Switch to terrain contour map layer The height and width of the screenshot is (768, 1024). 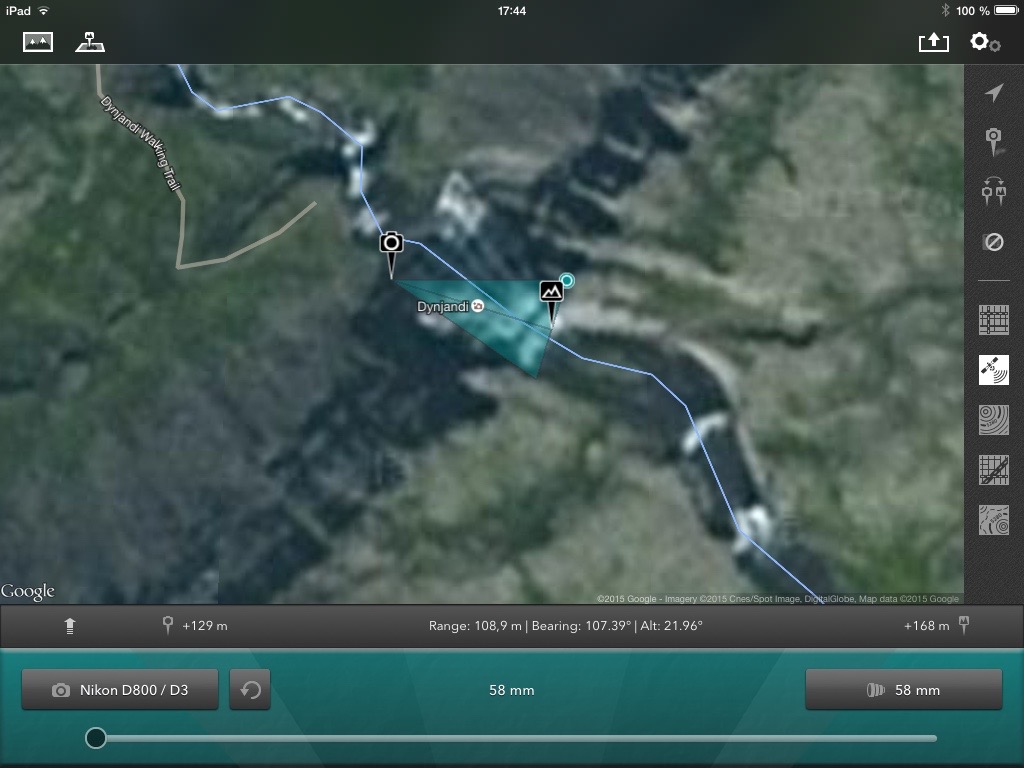click(x=993, y=420)
